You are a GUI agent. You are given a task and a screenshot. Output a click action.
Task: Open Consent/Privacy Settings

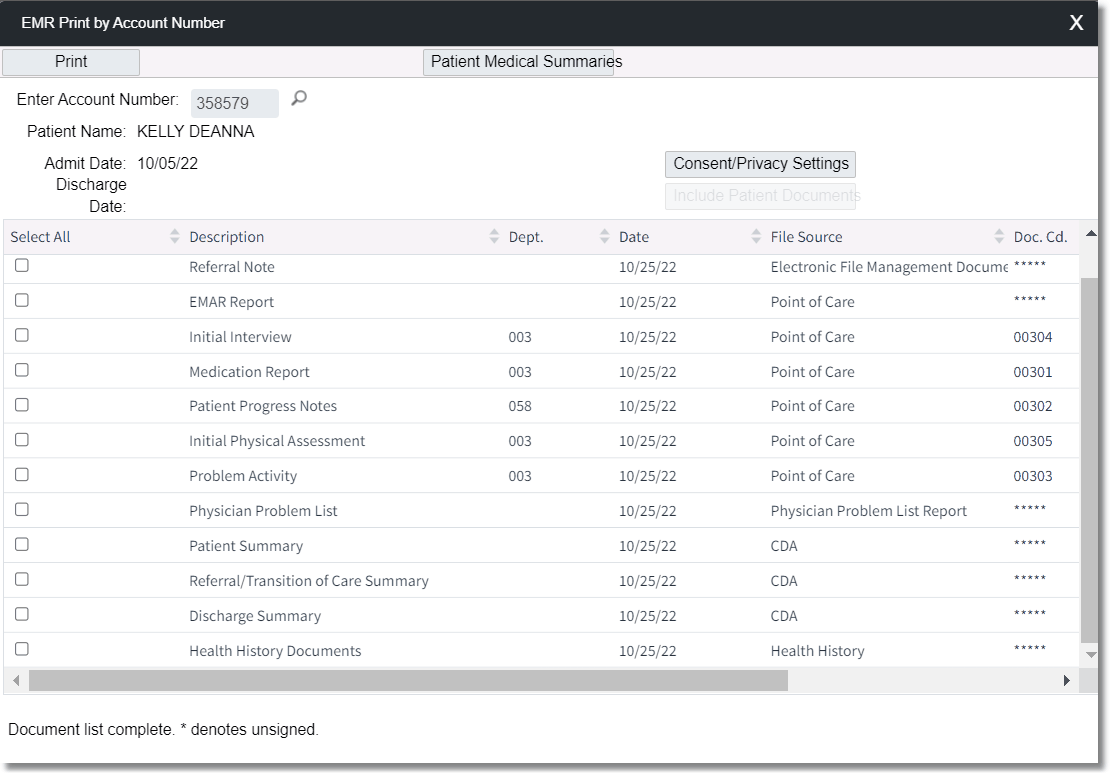coord(760,164)
